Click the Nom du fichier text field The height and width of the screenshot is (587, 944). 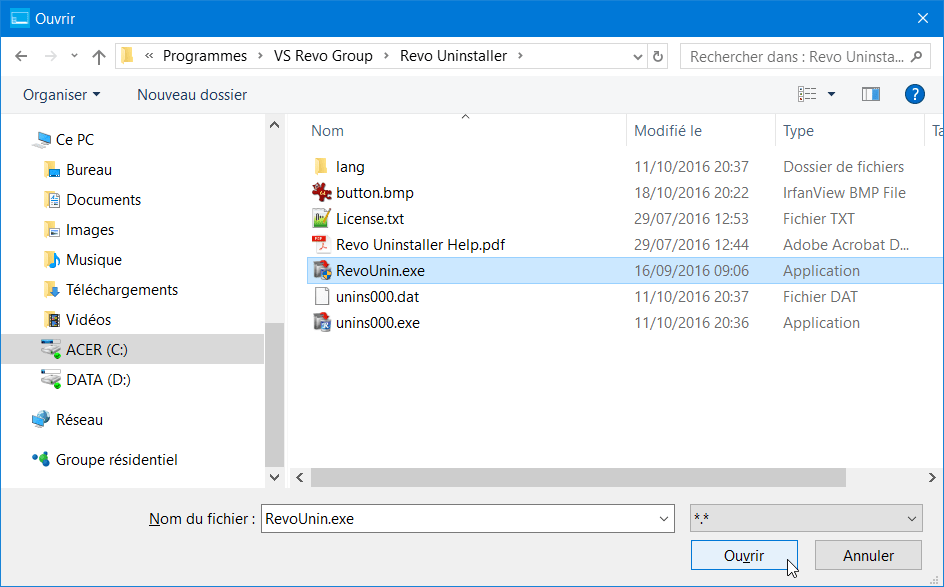pyautogui.click(x=459, y=519)
